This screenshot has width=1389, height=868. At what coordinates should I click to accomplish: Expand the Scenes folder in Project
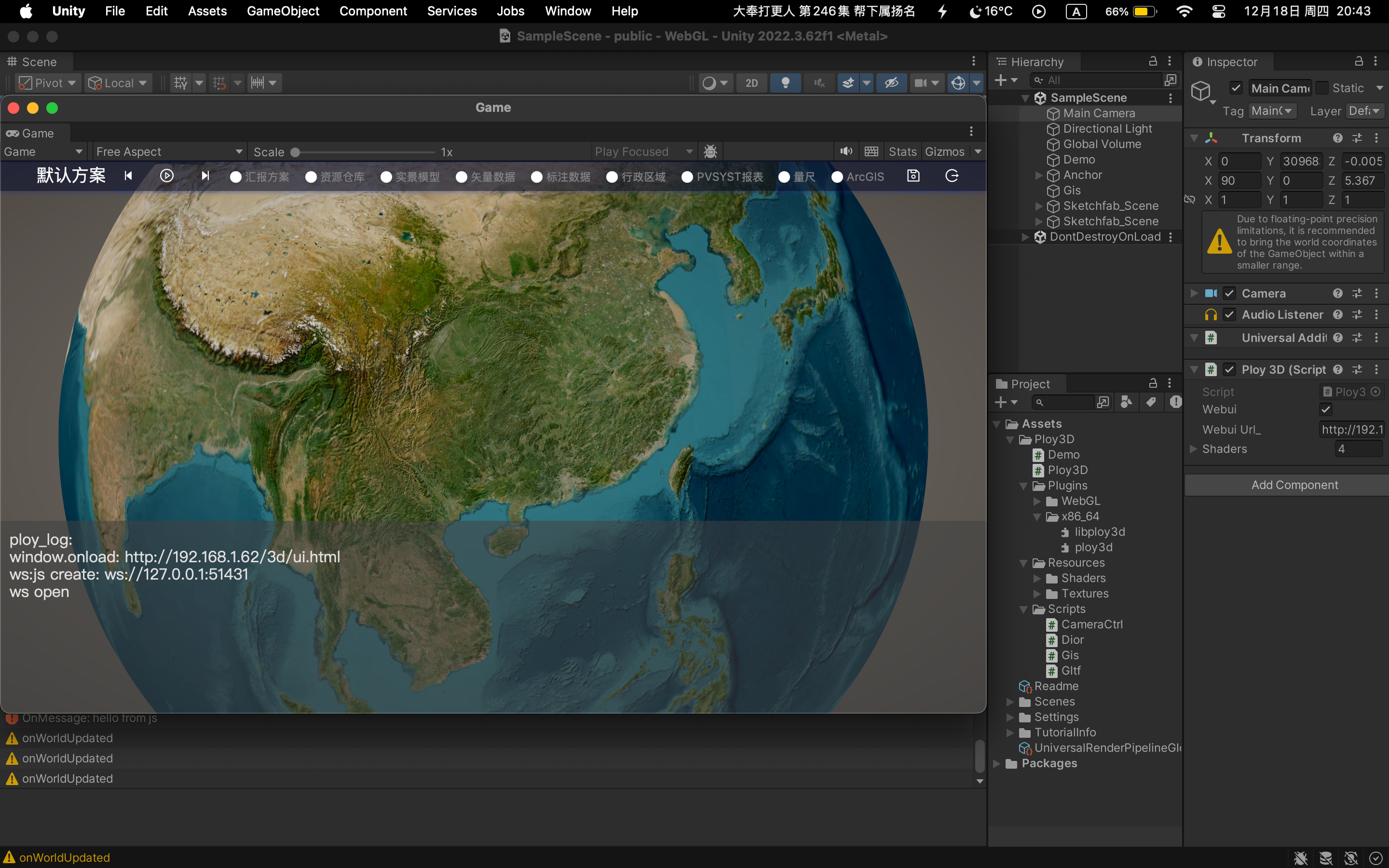pyautogui.click(x=1010, y=702)
